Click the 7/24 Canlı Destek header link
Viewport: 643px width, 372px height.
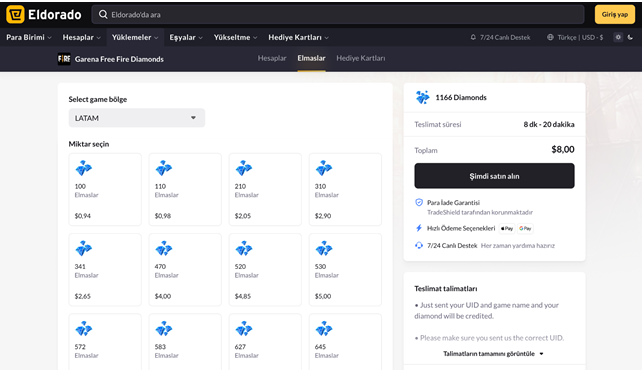(x=500, y=37)
